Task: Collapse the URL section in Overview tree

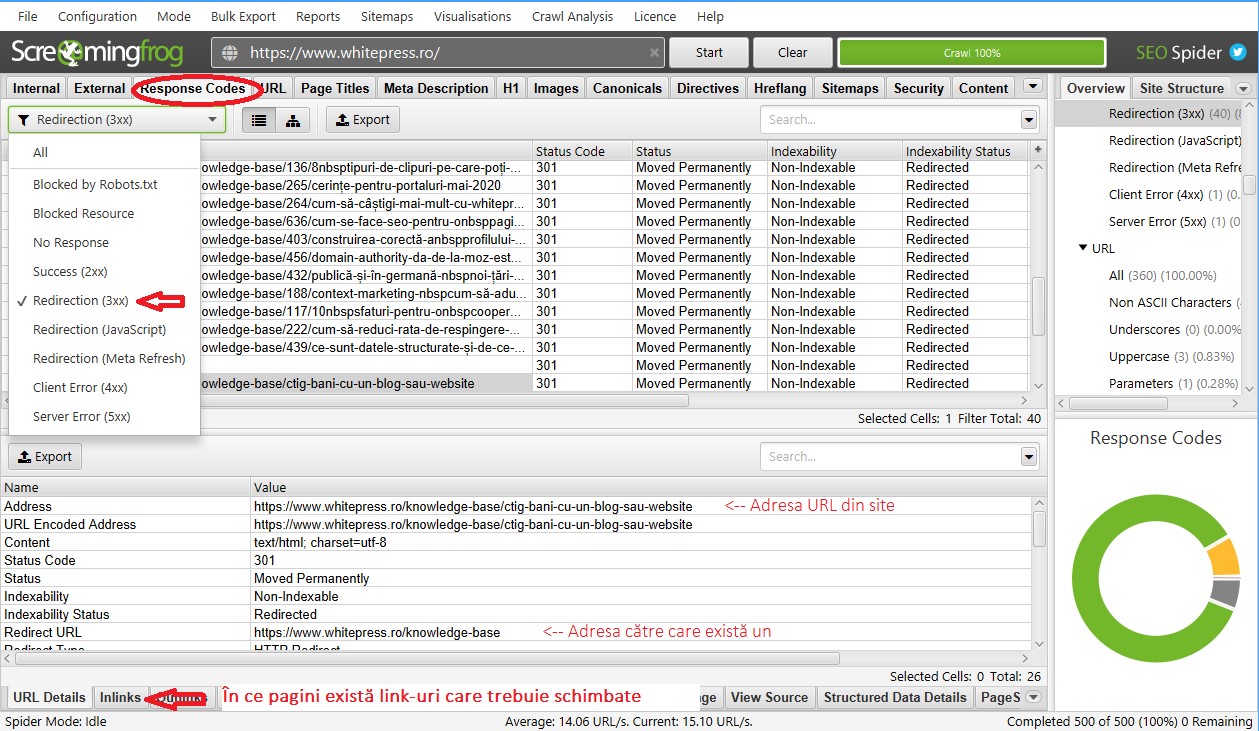Action: point(1083,248)
